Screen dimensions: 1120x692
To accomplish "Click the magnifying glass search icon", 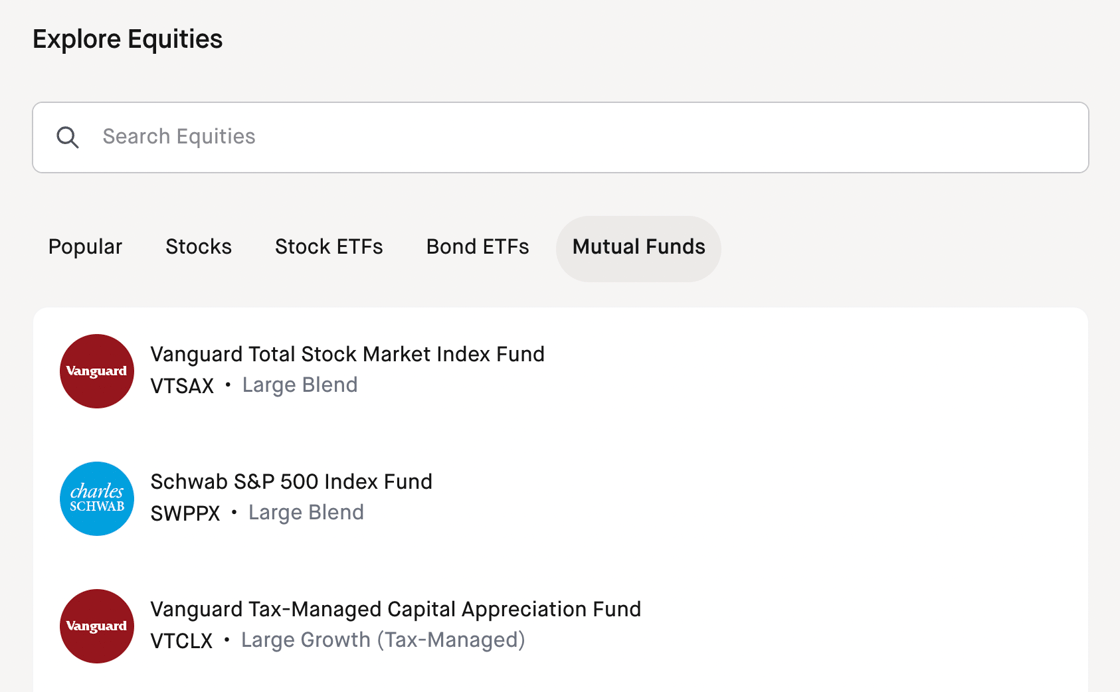I will pos(68,137).
